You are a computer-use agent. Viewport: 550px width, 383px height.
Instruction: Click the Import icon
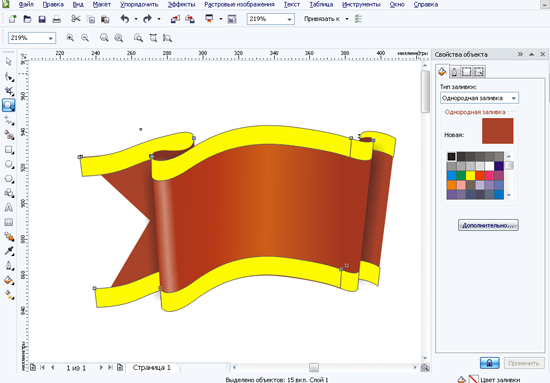tap(175, 19)
